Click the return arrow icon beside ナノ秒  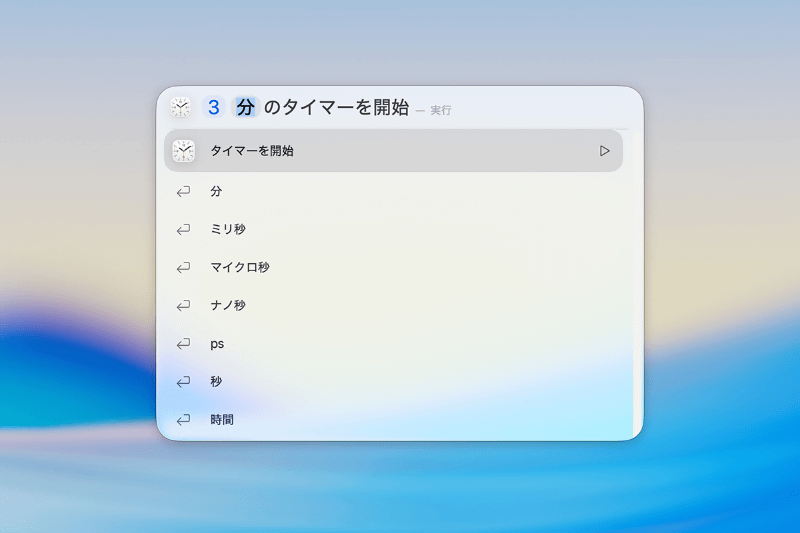click(x=183, y=306)
